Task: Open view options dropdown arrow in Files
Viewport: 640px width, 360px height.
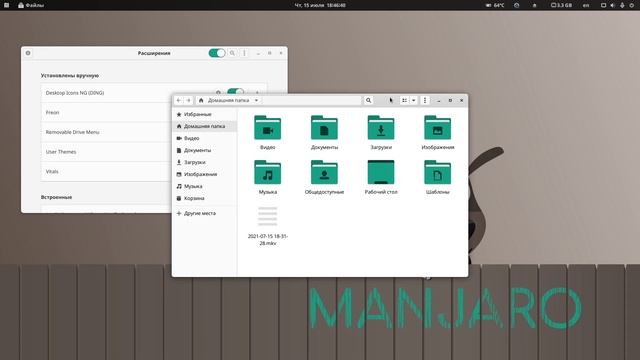Action: [x=413, y=100]
